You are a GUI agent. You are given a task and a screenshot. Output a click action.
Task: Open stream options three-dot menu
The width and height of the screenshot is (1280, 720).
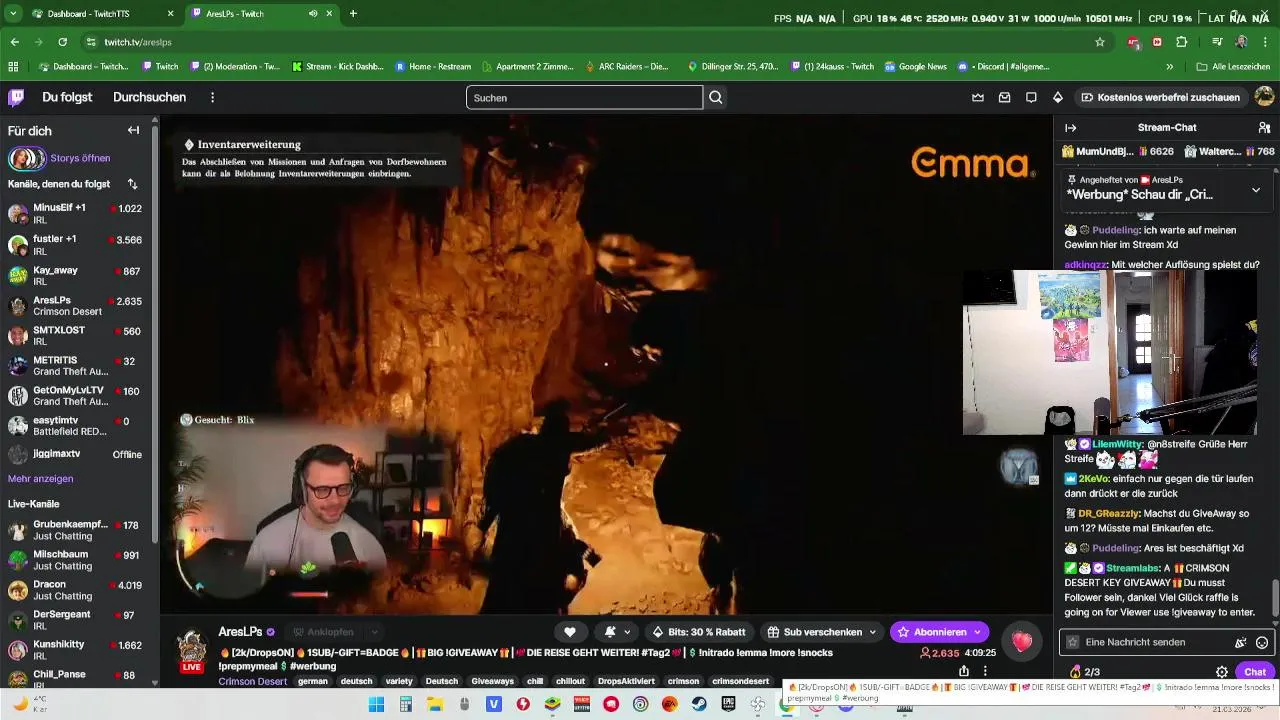[985, 671]
